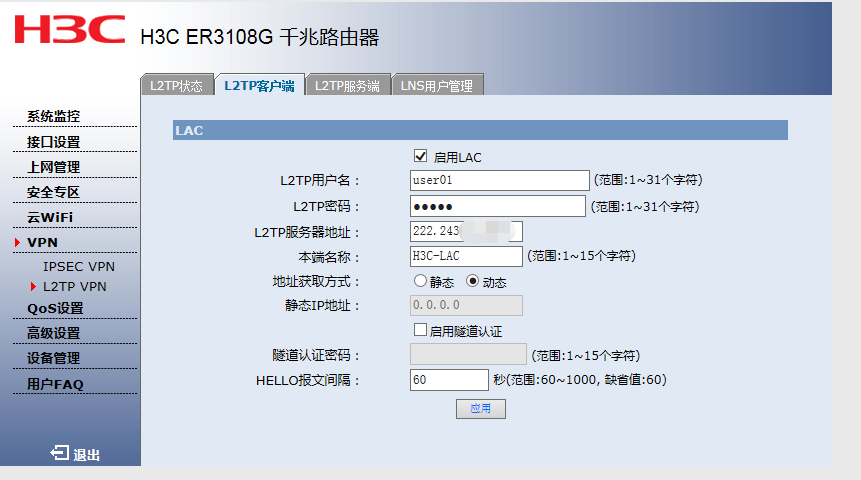Select L2TP VPN submenu item

[x=75, y=286]
